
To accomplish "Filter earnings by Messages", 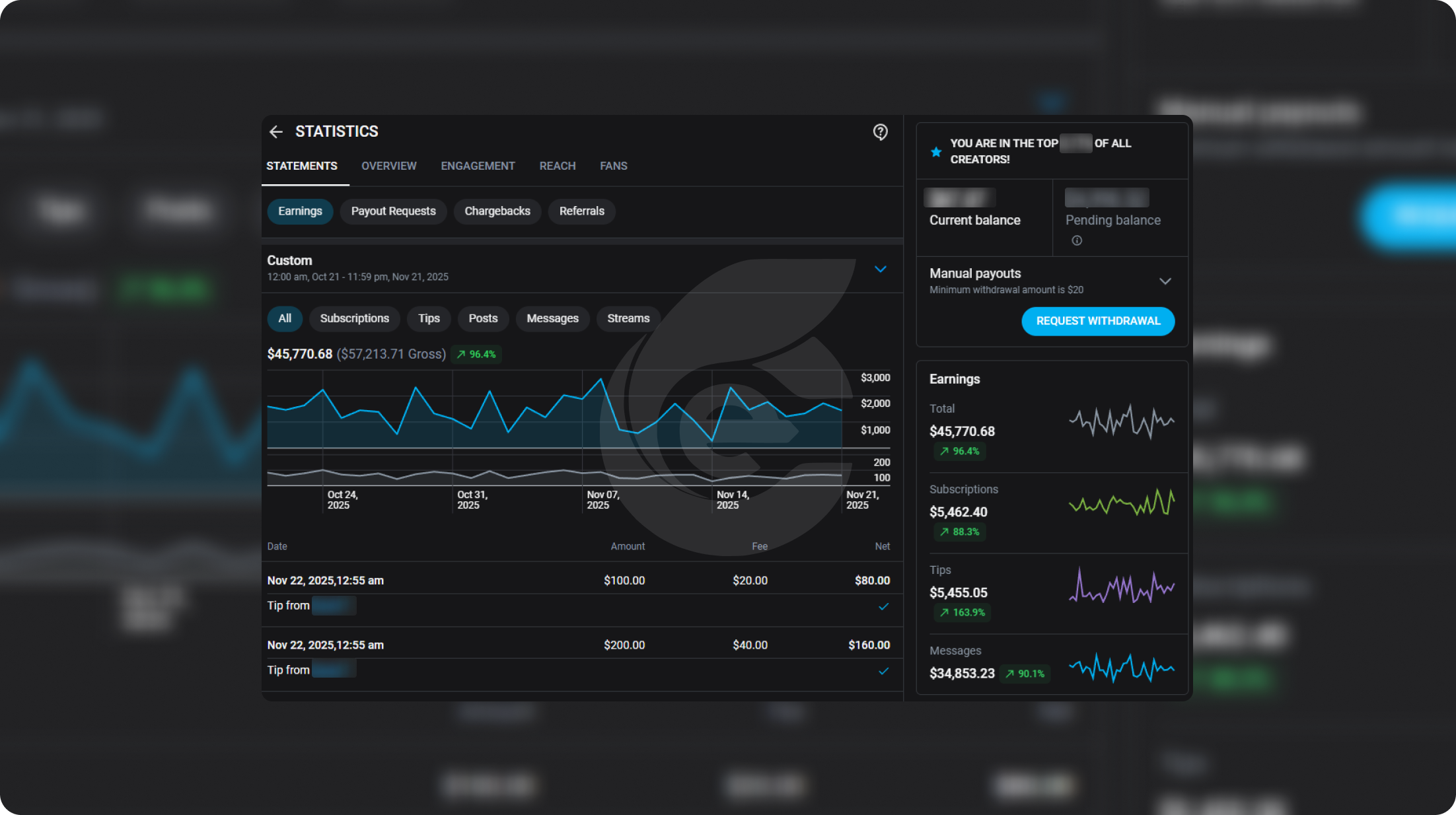I will pyautogui.click(x=552, y=318).
